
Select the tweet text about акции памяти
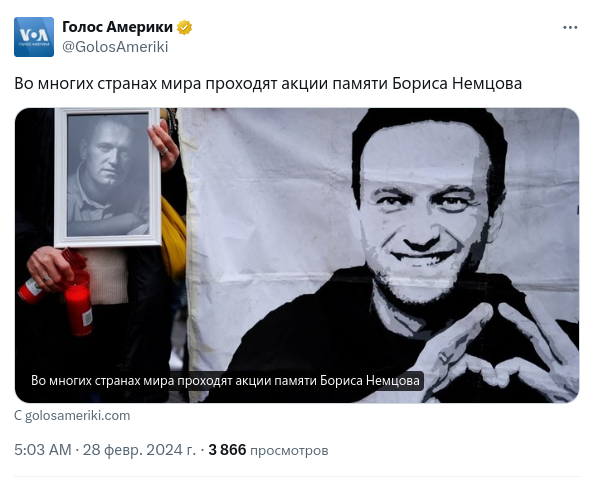[268, 84]
